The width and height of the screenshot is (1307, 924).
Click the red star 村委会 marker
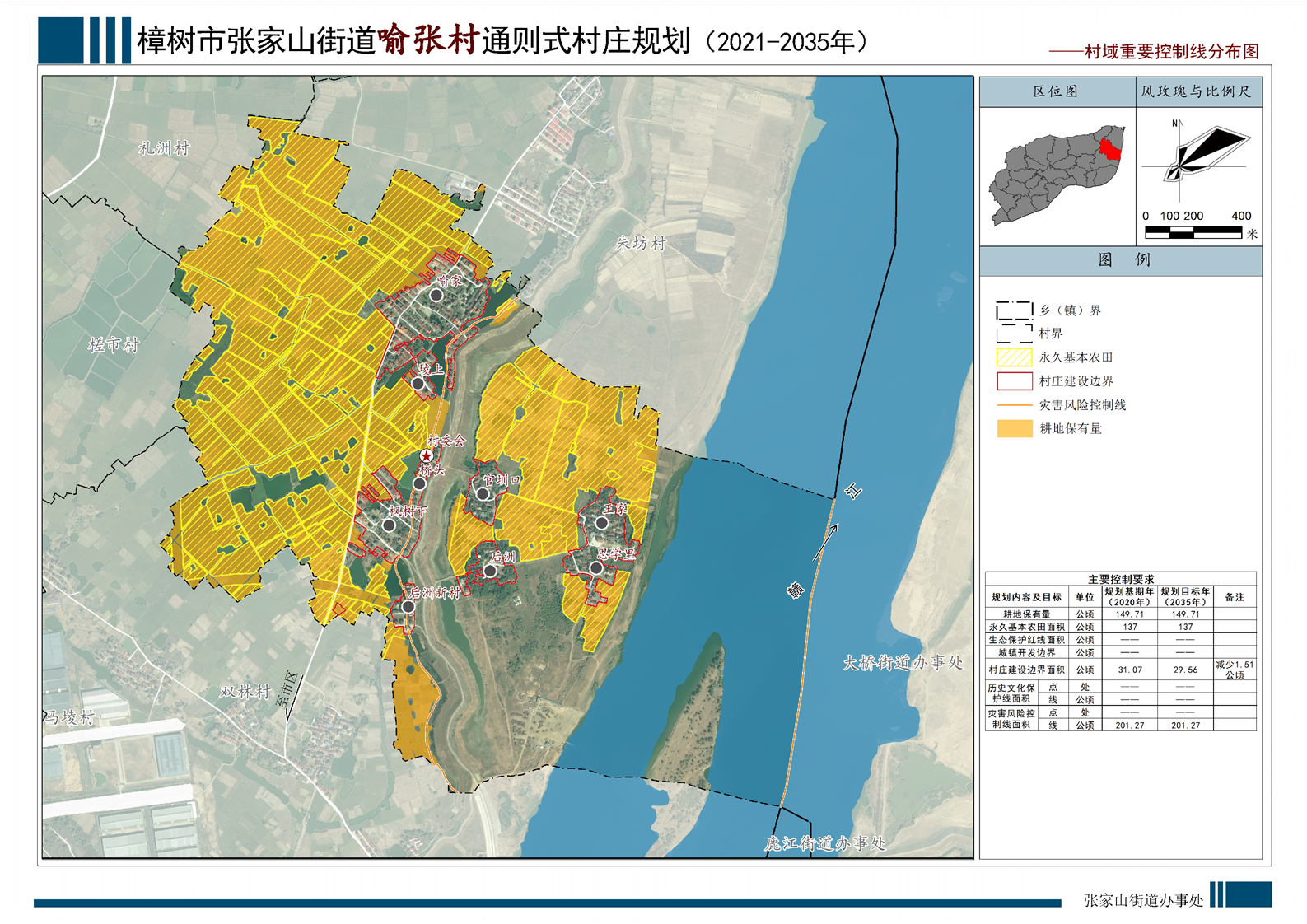[x=426, y=455]
